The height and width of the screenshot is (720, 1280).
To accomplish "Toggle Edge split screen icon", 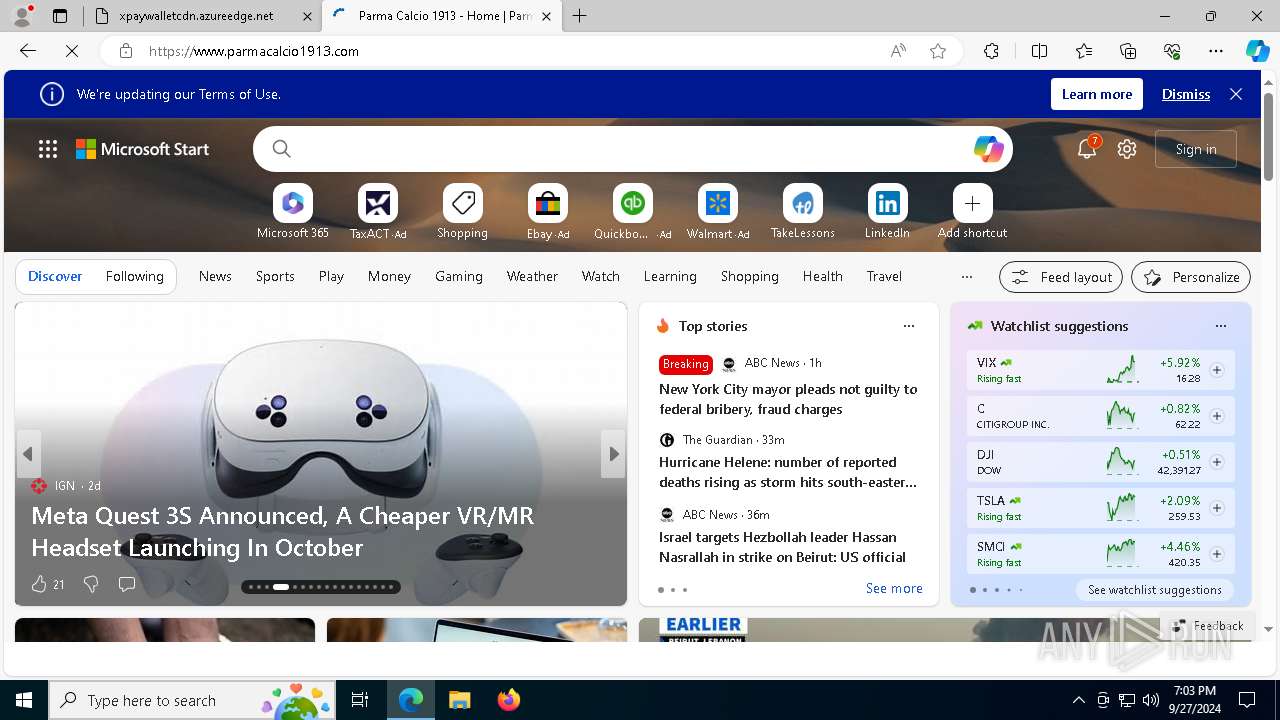I will point(1039,51).
